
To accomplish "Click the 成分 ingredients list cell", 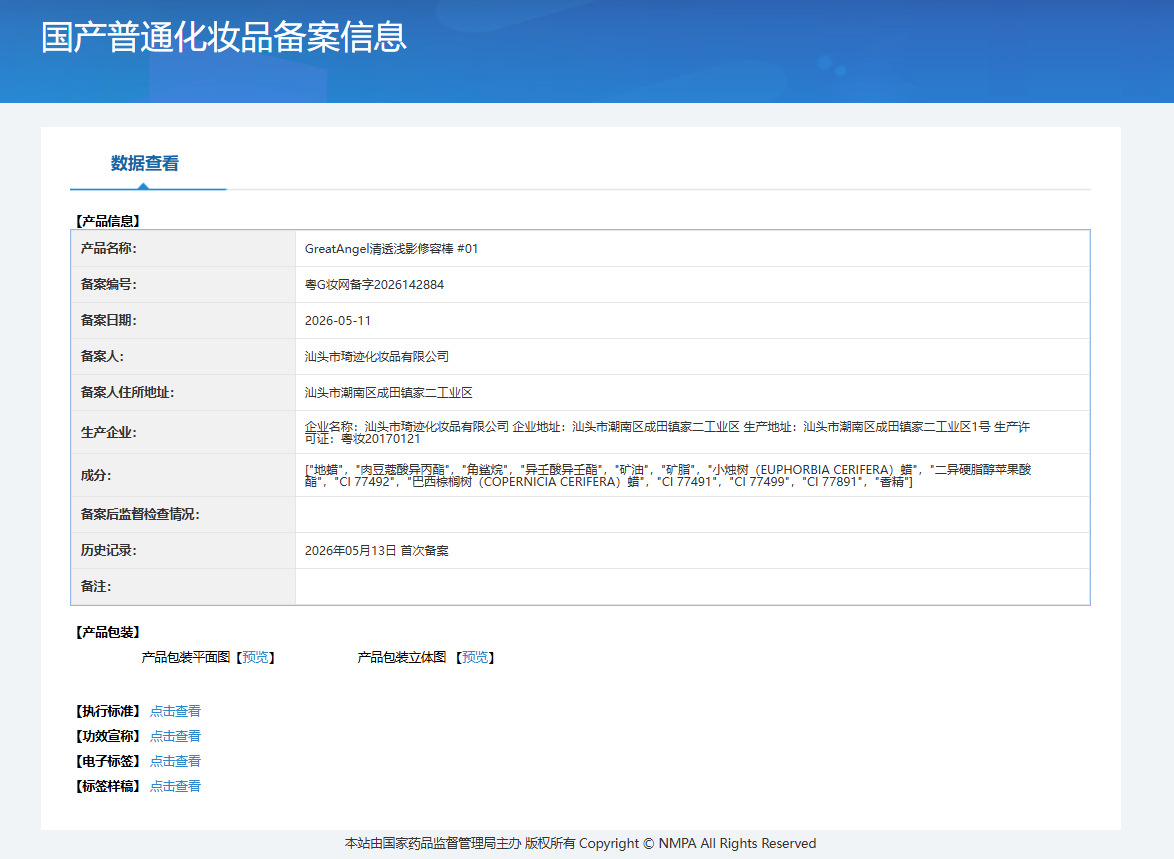I will tap(693, 476).
